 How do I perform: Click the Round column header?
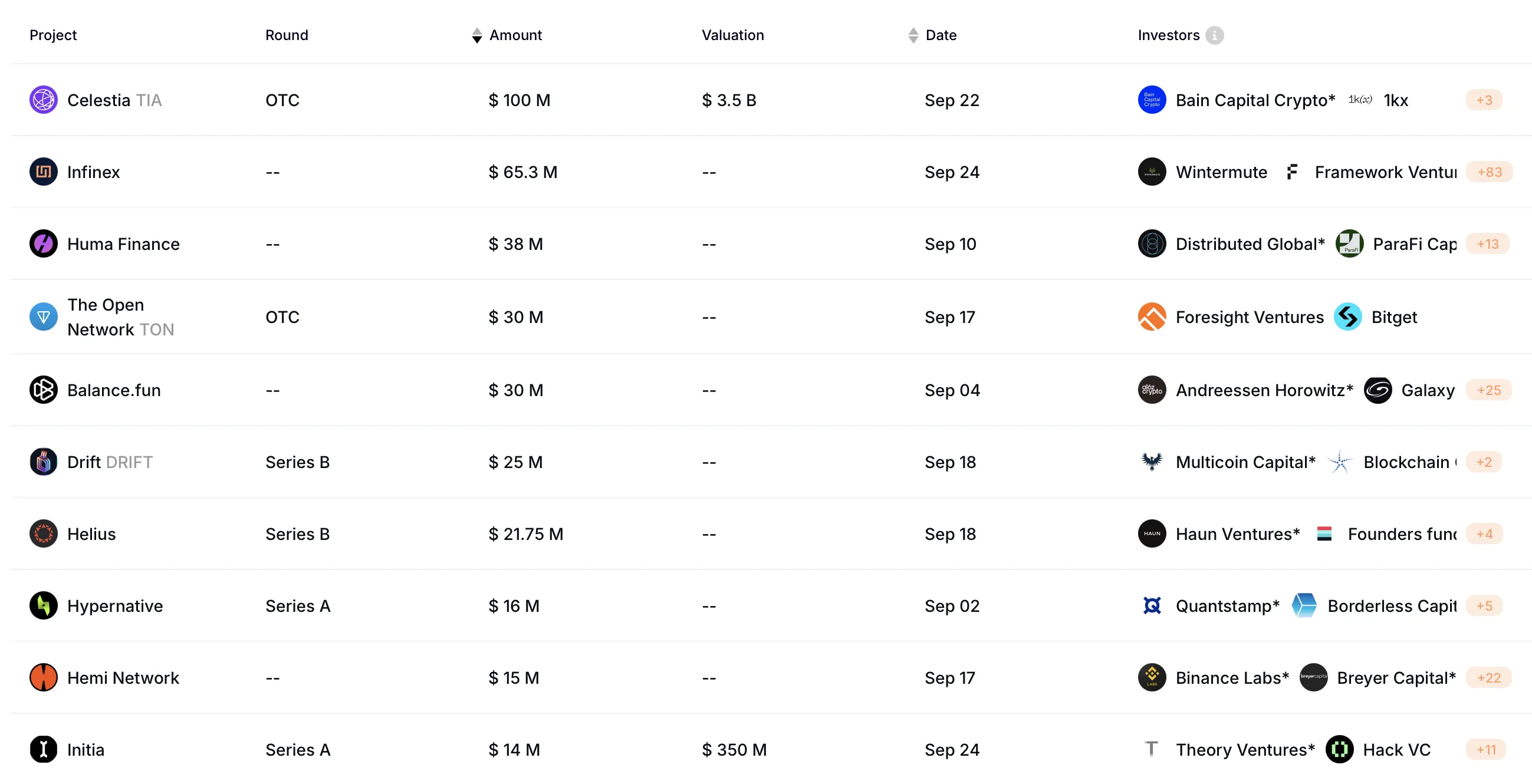click(287, 36)
